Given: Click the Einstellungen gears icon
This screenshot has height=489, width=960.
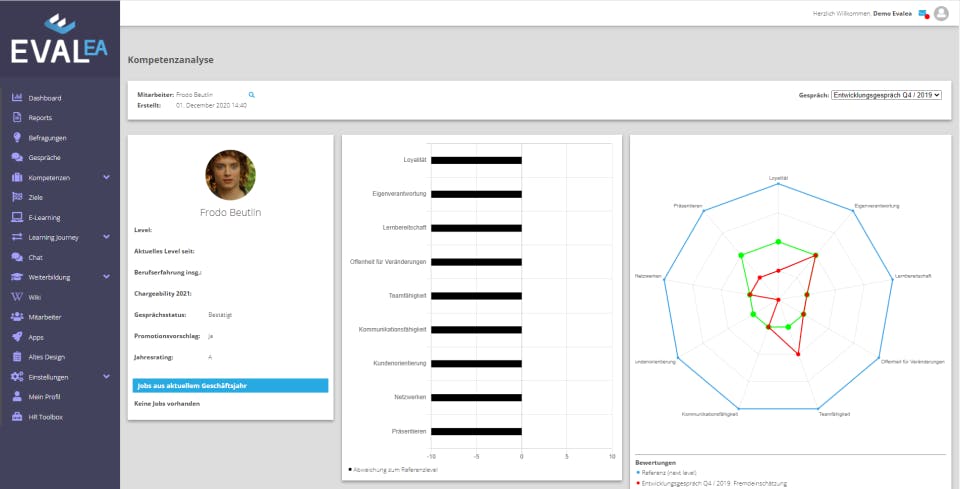Looking at the screenshot, I should tap(17, 376).
